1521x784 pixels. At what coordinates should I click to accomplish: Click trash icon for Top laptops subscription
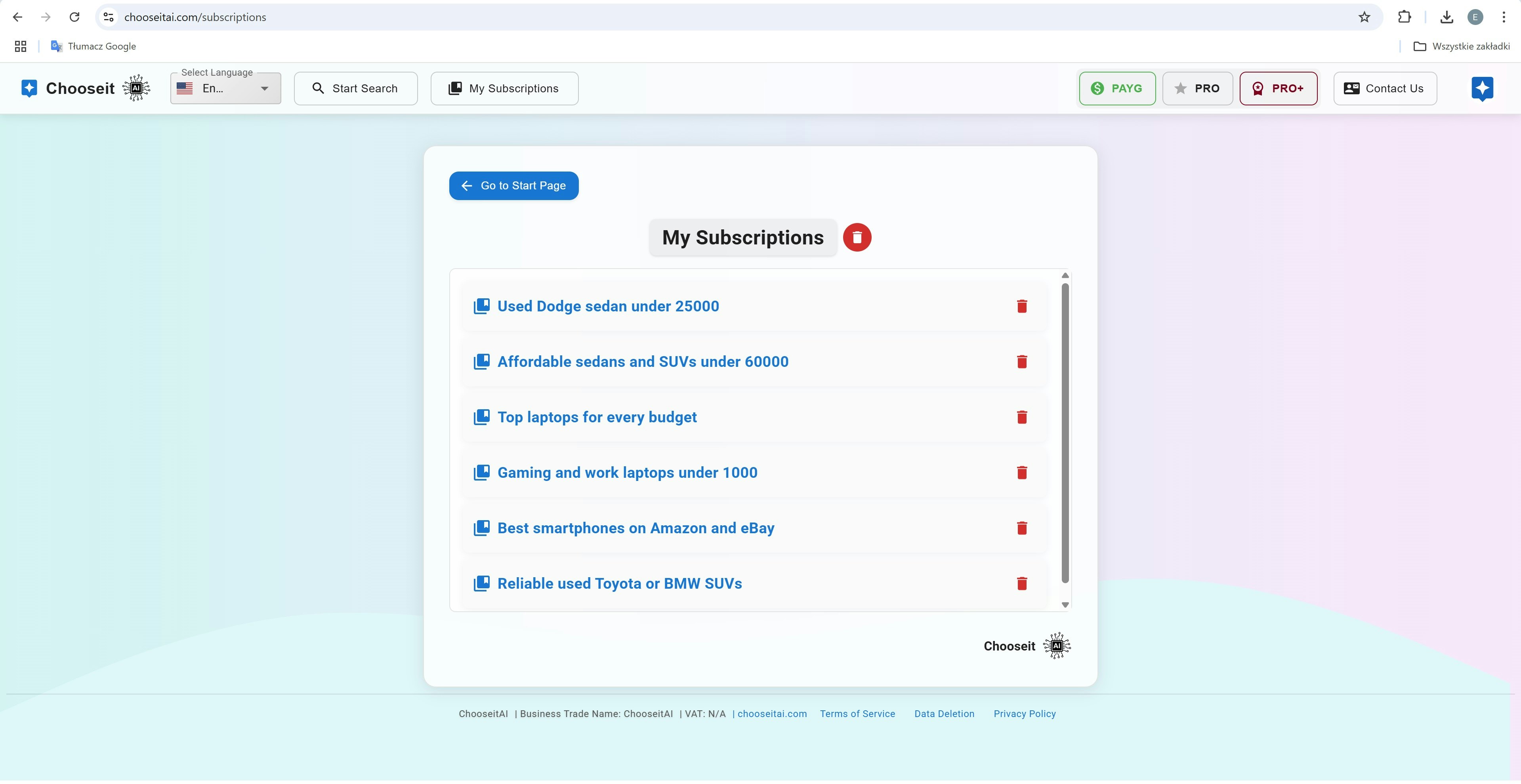(1021, 418)
